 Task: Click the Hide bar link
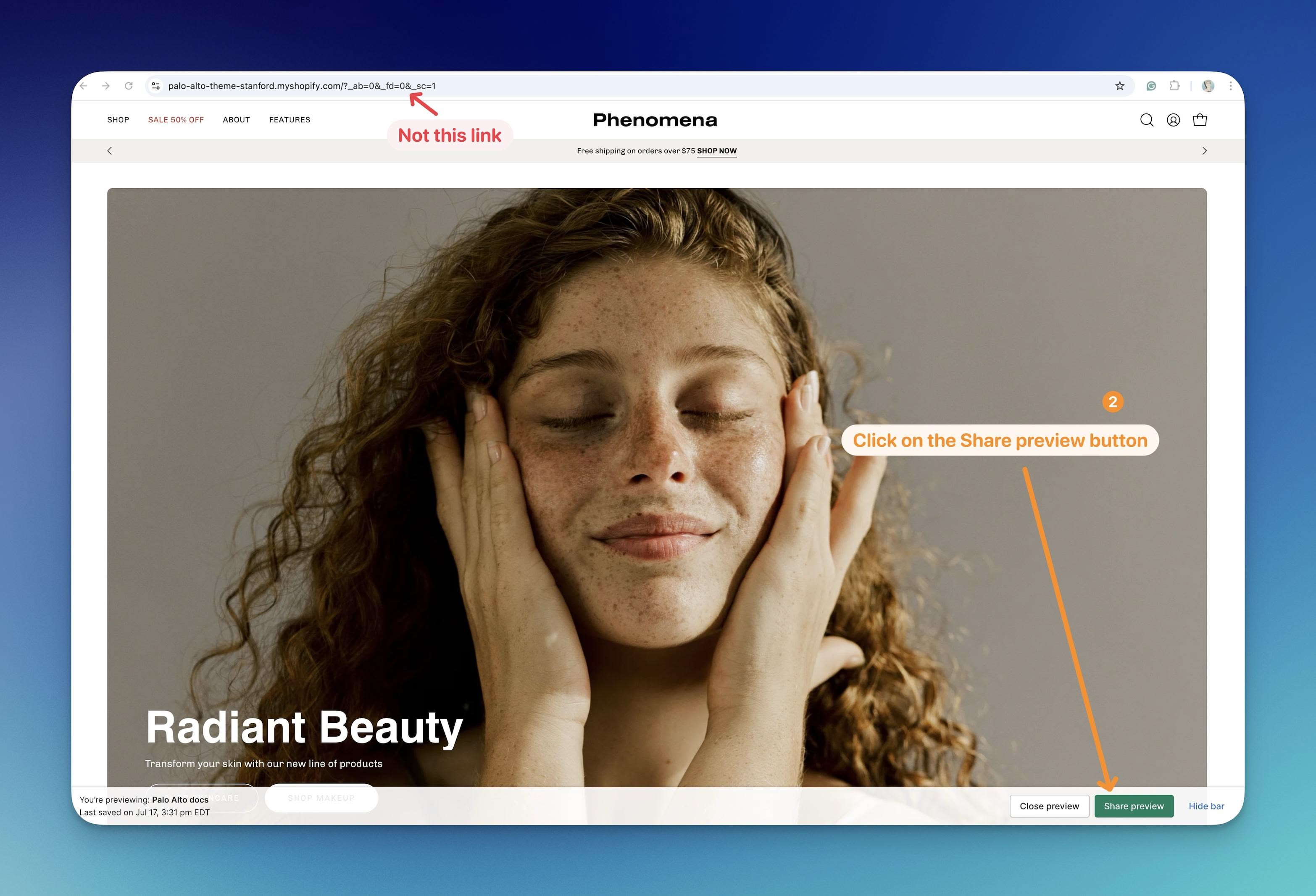click(1206, 806)
